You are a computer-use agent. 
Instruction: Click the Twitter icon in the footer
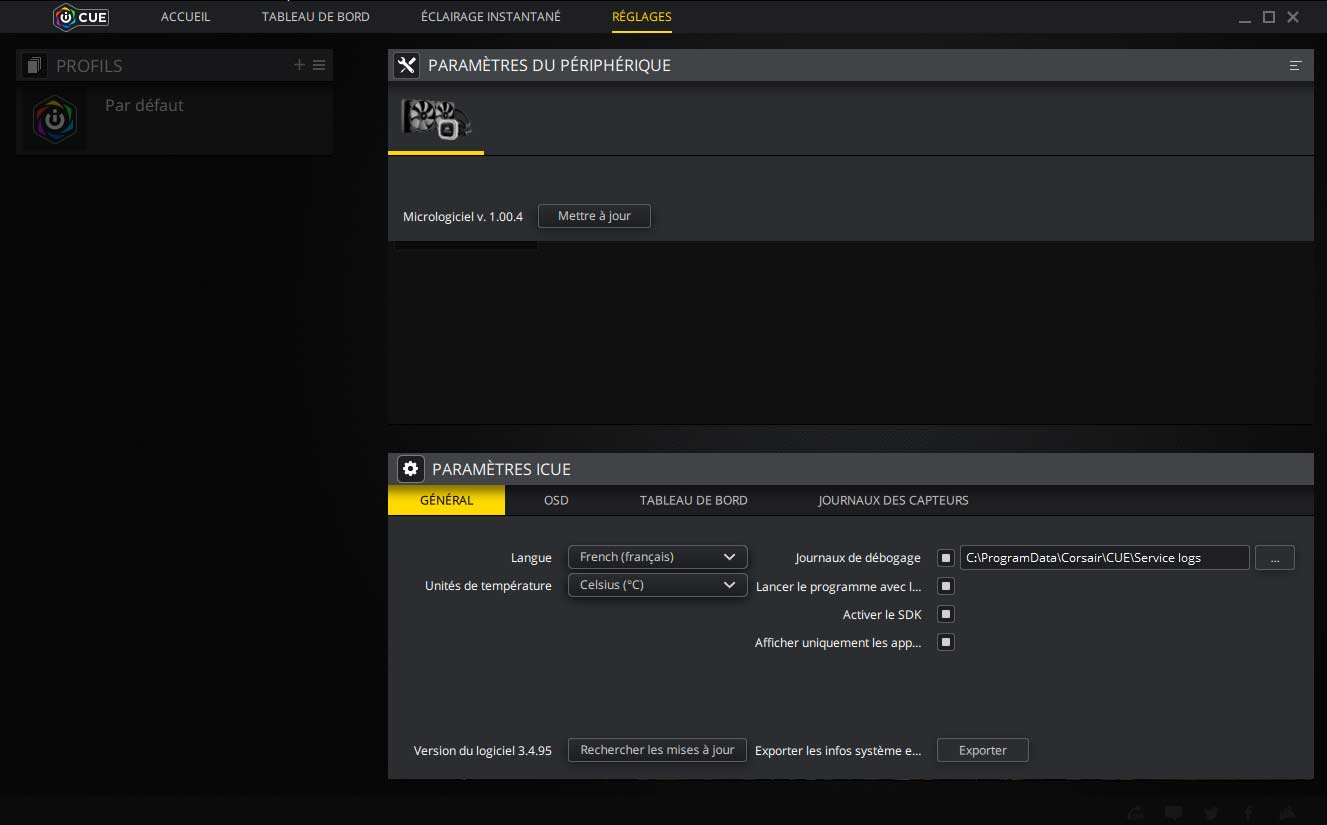[1212, 813]
